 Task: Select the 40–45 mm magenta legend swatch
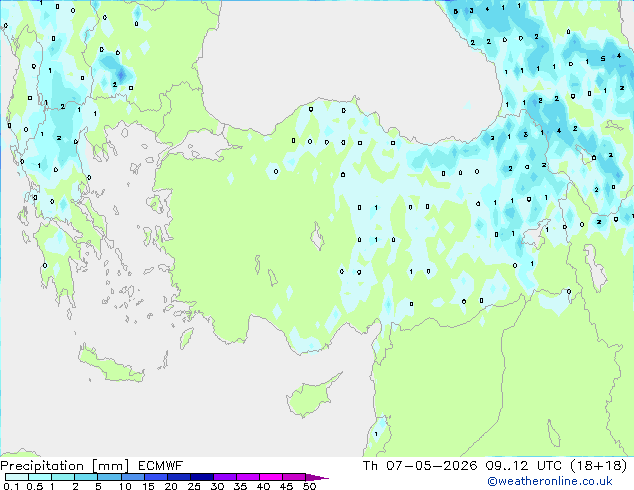[271, 477]
